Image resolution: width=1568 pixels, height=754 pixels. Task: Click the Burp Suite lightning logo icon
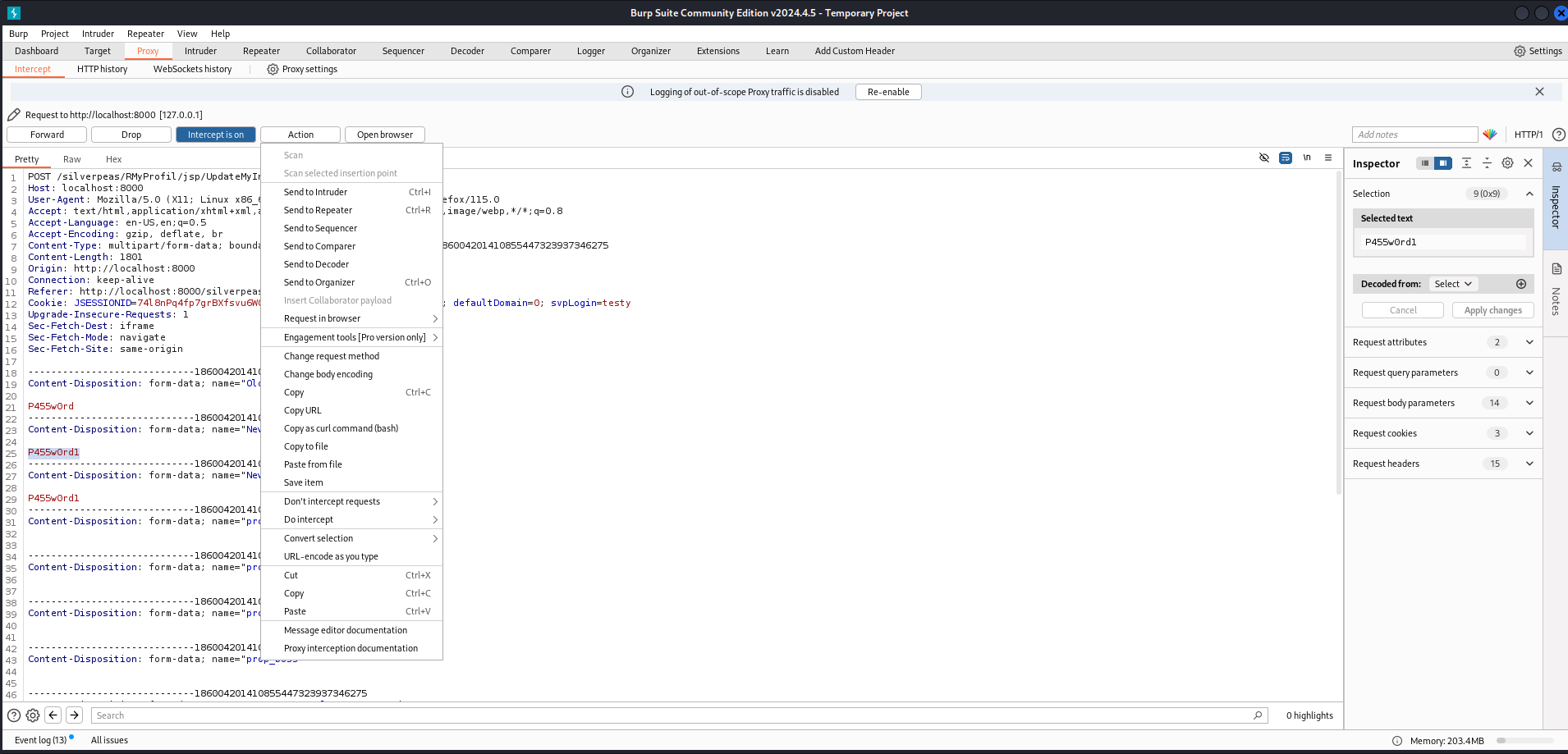[x=13, y=13]
